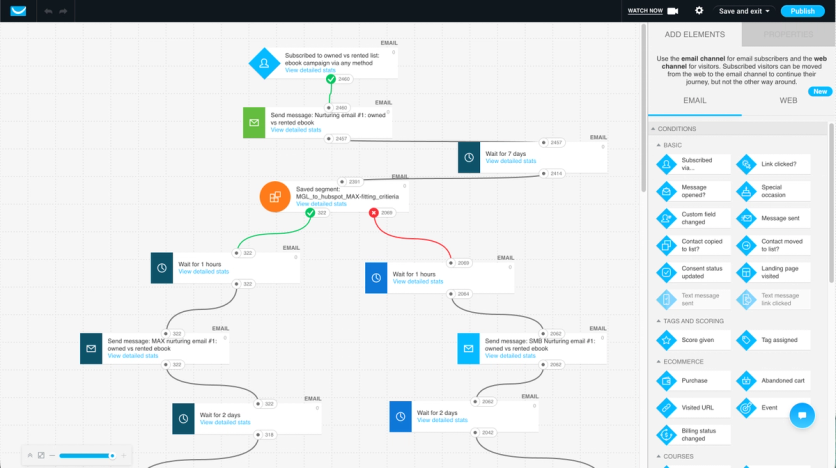Select the Custom field changed element
Screen dimensions: 836x468
(693, 218)
